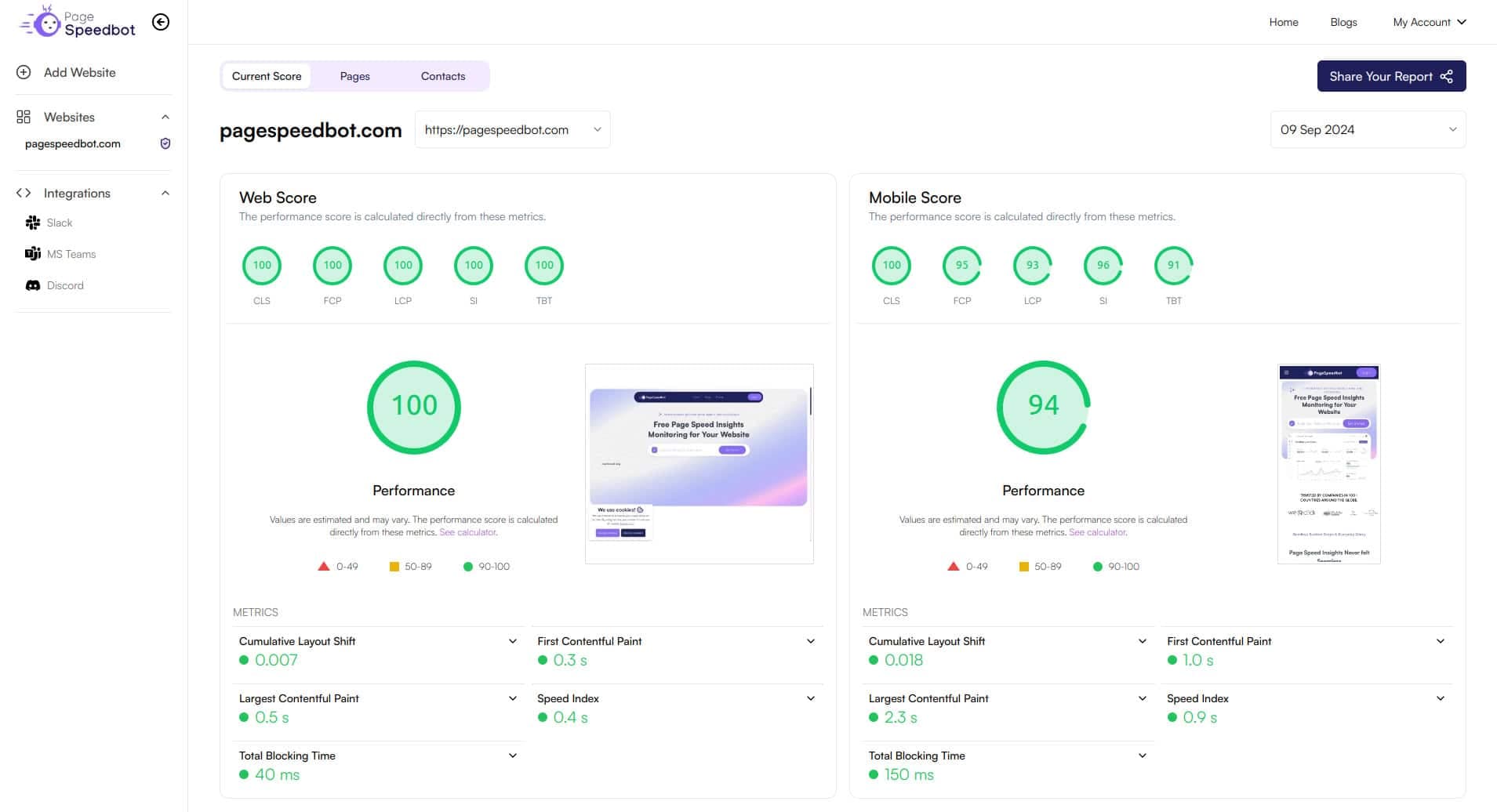Open the Slack integration link
The image size is (1497, 812).
pyautogui.click(x=60, y=223)
